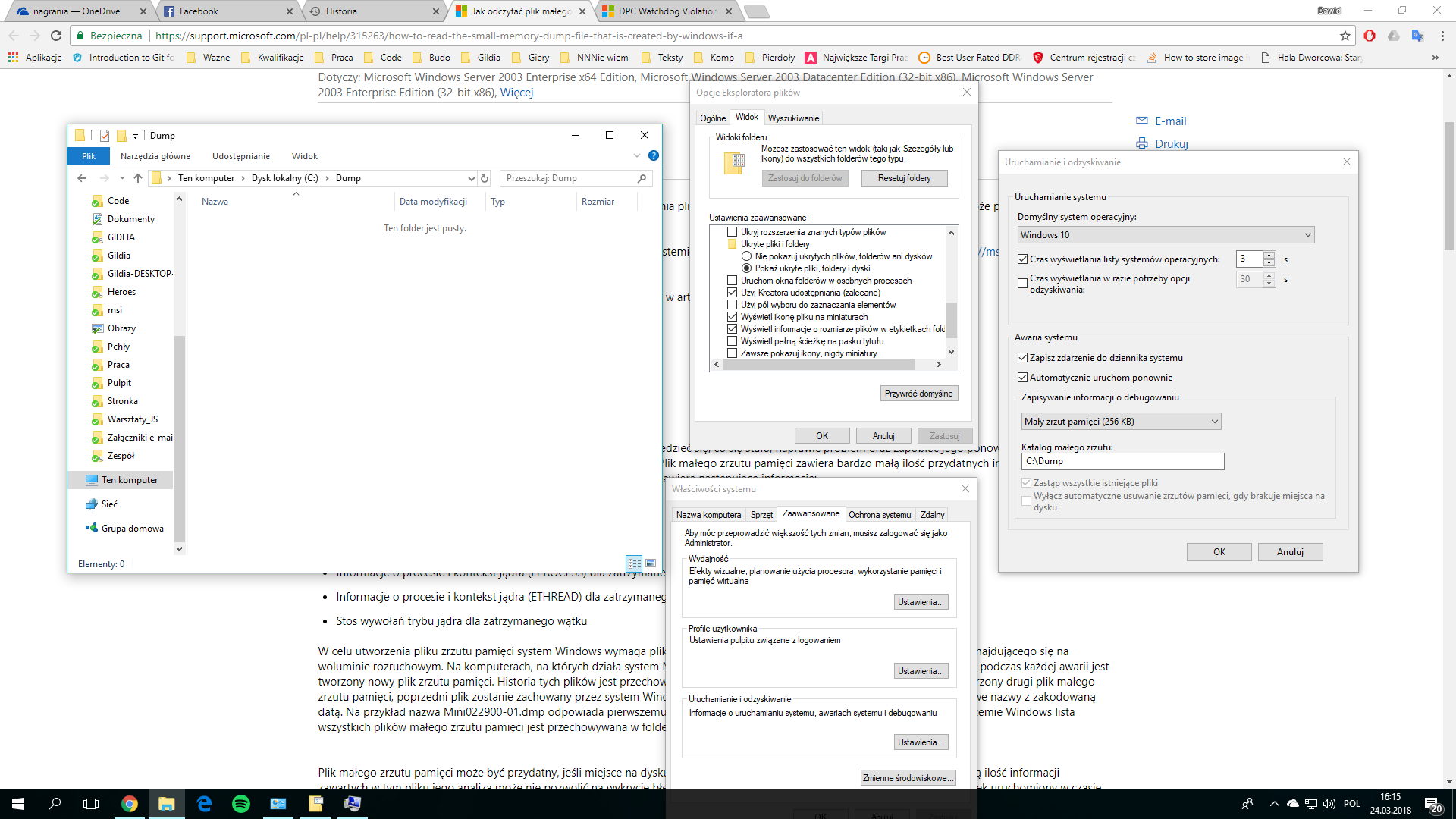Toggle 'Ukryj rozszerzenia znanych typów plików' checkbox
The height and width of the screenshot is (819, 1456).
pyautogui.click(x=732, y=232)
